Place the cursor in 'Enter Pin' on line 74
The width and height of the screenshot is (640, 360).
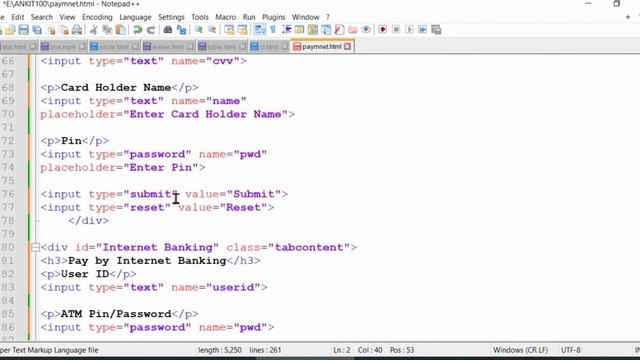[x=160, y=167]
